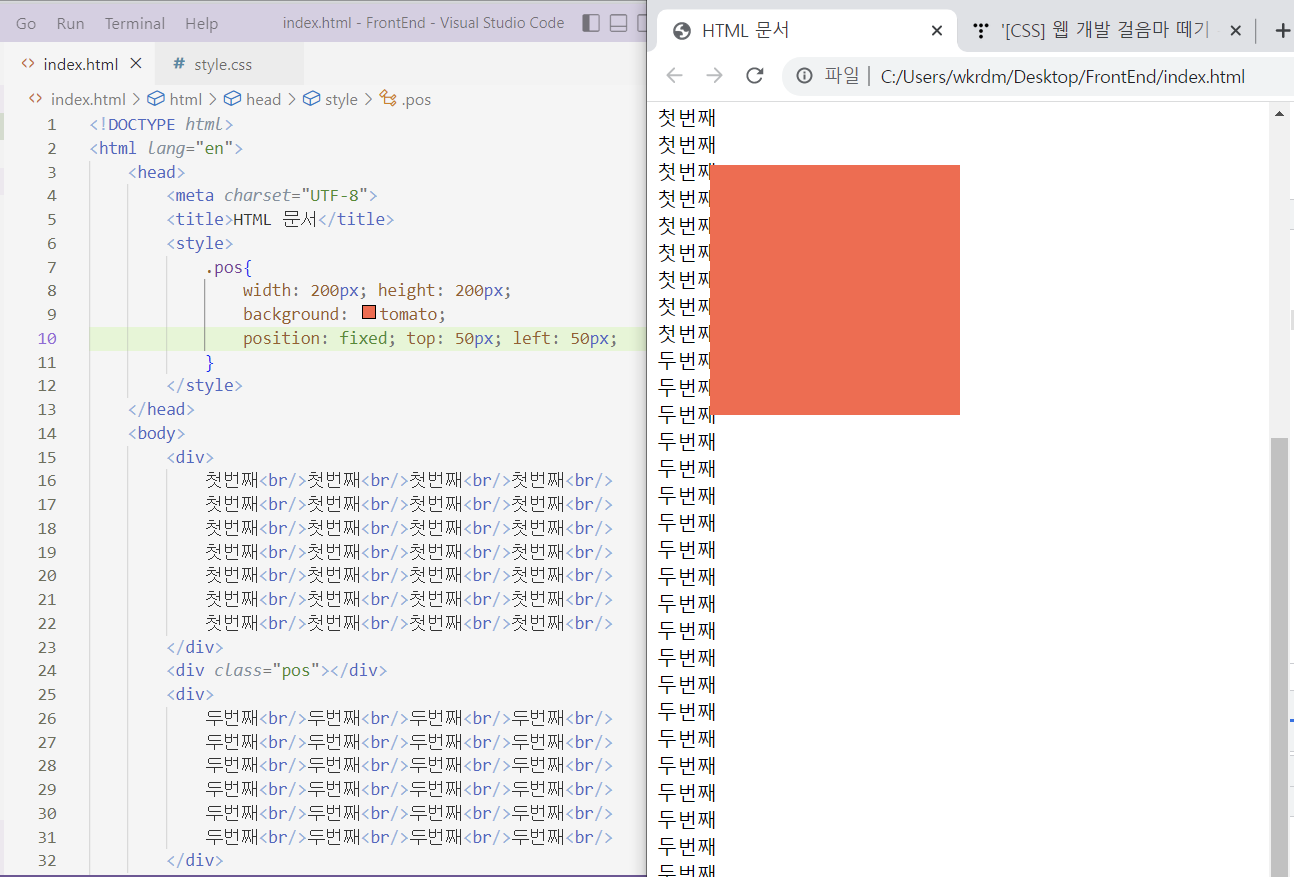Viewport: 1294px width, 877px height.
Task: Click the style.css file icon on tab
Action: point(179,64)
